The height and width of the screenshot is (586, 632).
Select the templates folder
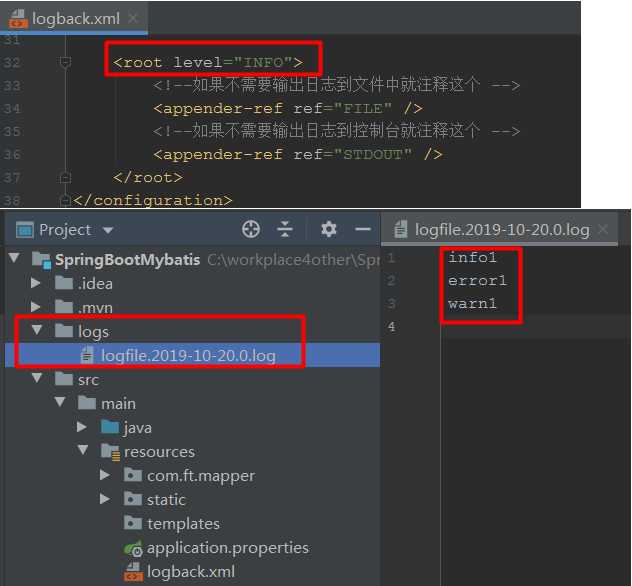[x=183, y=524]
